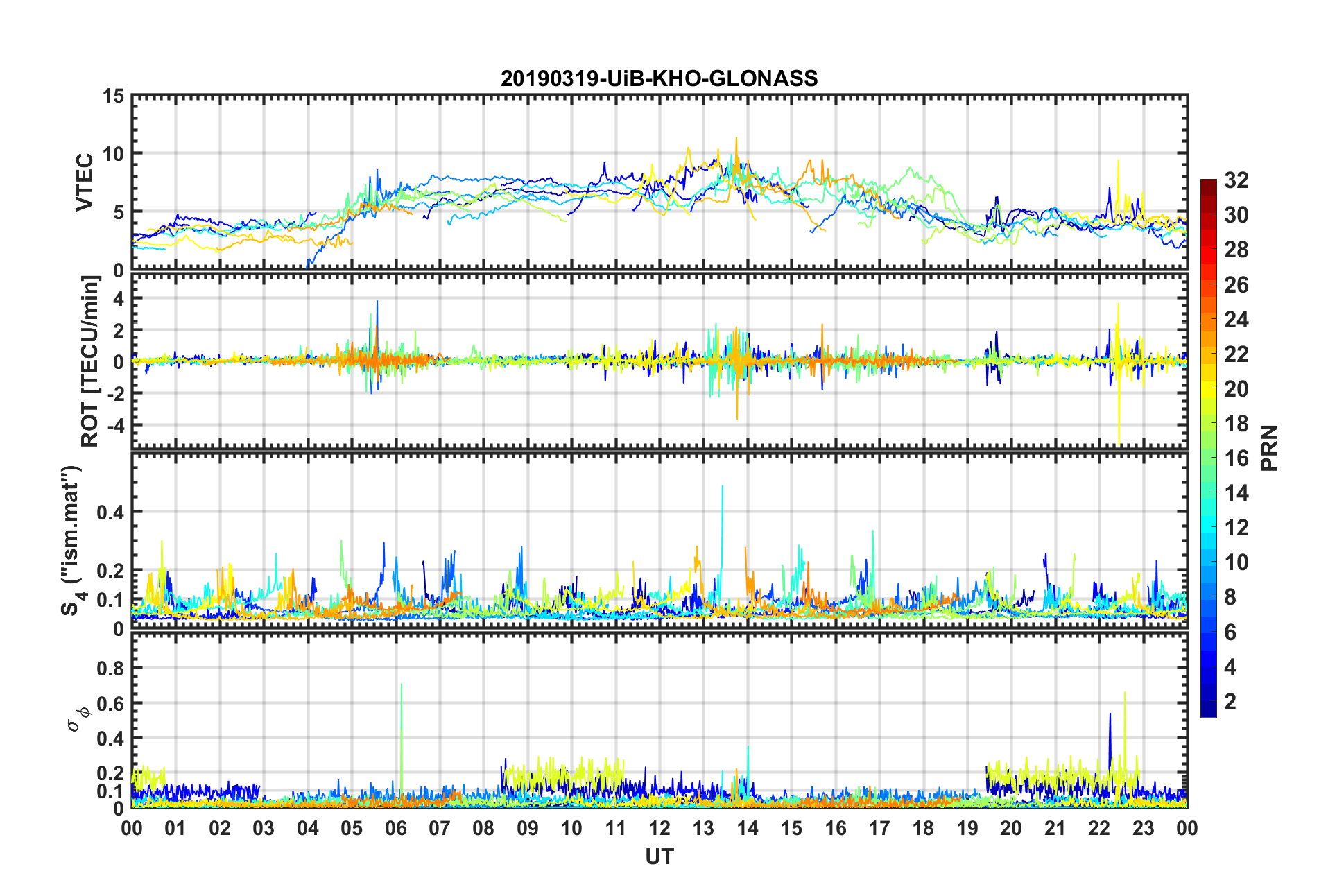Click x-axis tick label 04

pyautogui.click(x=308, y=828)
